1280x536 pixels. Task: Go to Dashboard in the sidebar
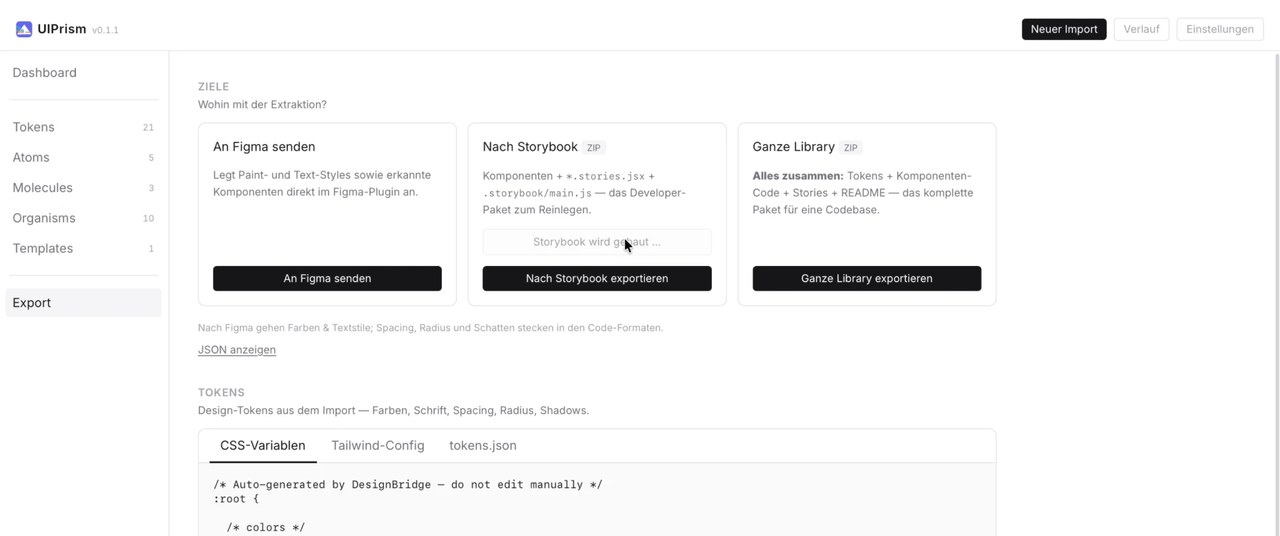pyautogui.click(x=83, y=73)
